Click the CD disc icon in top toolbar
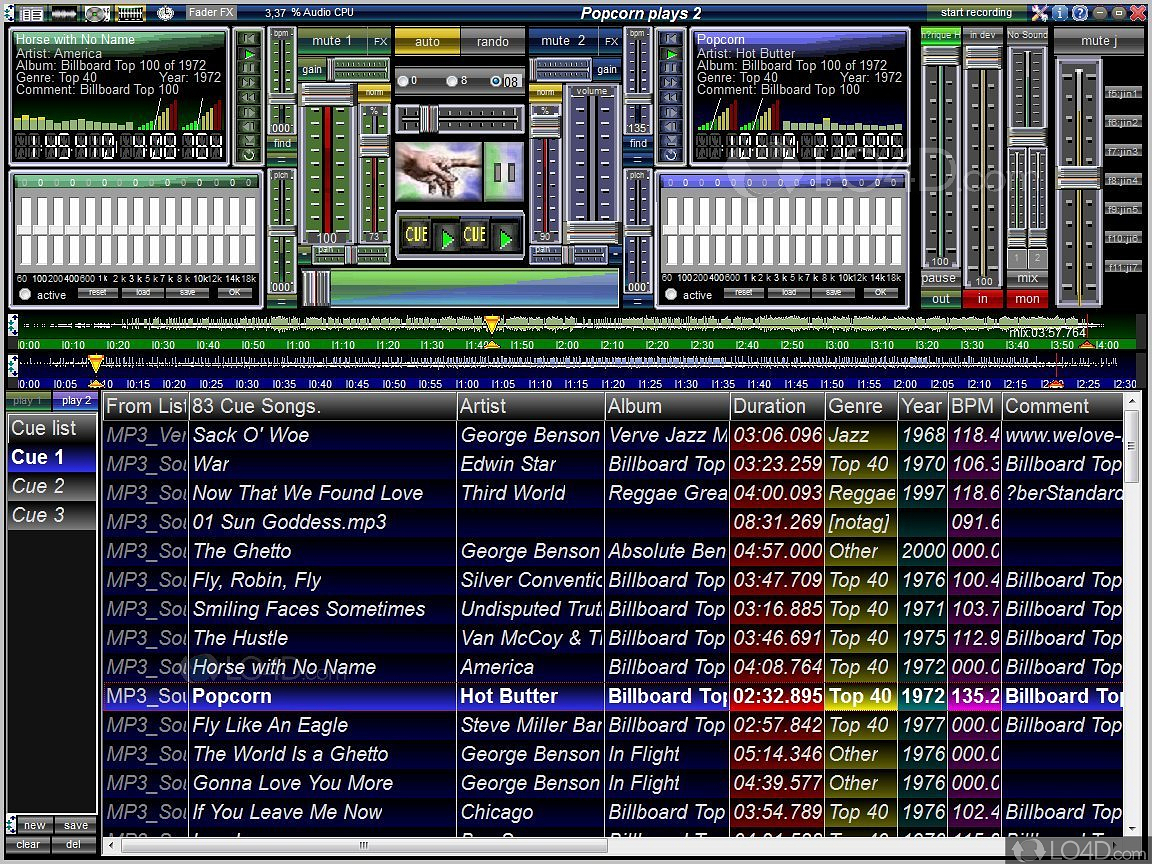This screenshot has width=1152, height=864. pos(96,13)
